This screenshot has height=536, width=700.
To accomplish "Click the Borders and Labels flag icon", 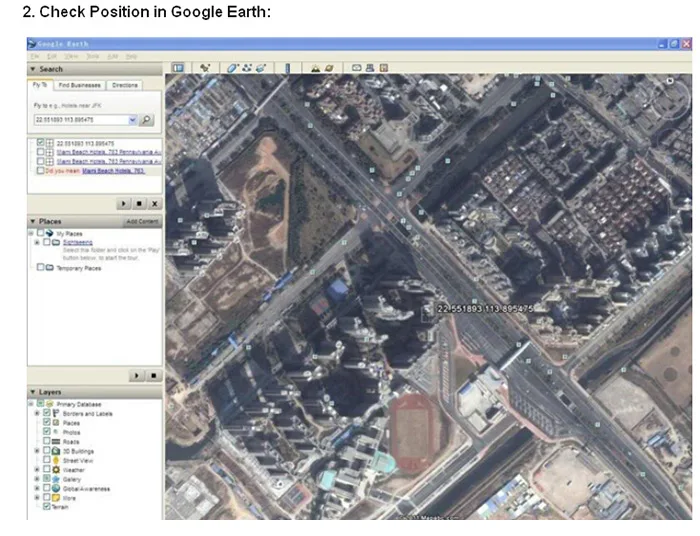I will (56, 413).
